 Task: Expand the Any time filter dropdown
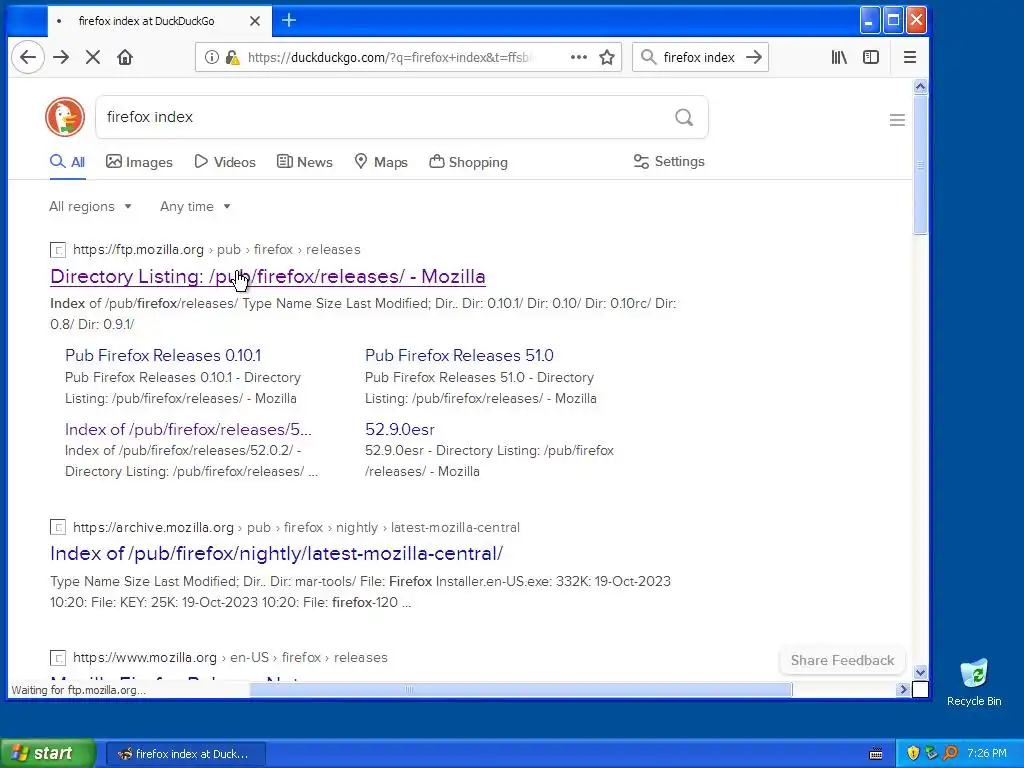point(195,206)
